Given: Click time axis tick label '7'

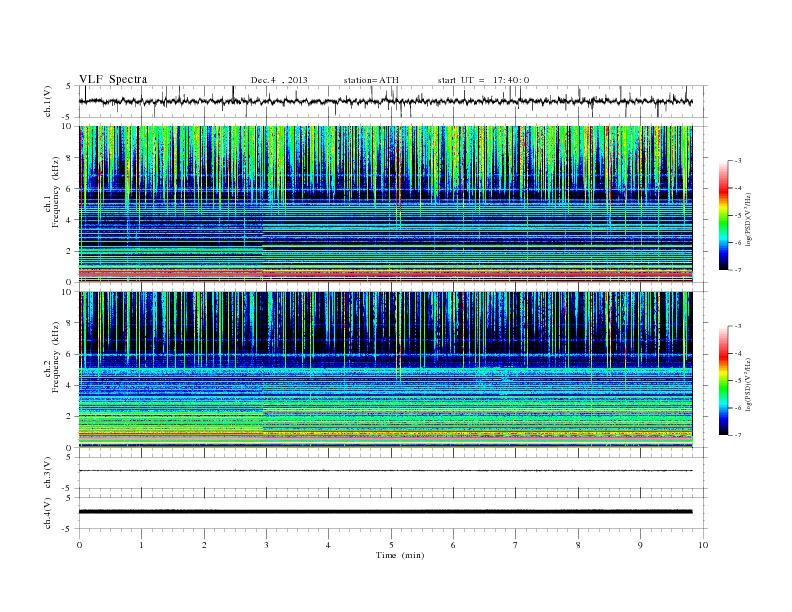Looking at the screenshot, I should tap(516, 545).
